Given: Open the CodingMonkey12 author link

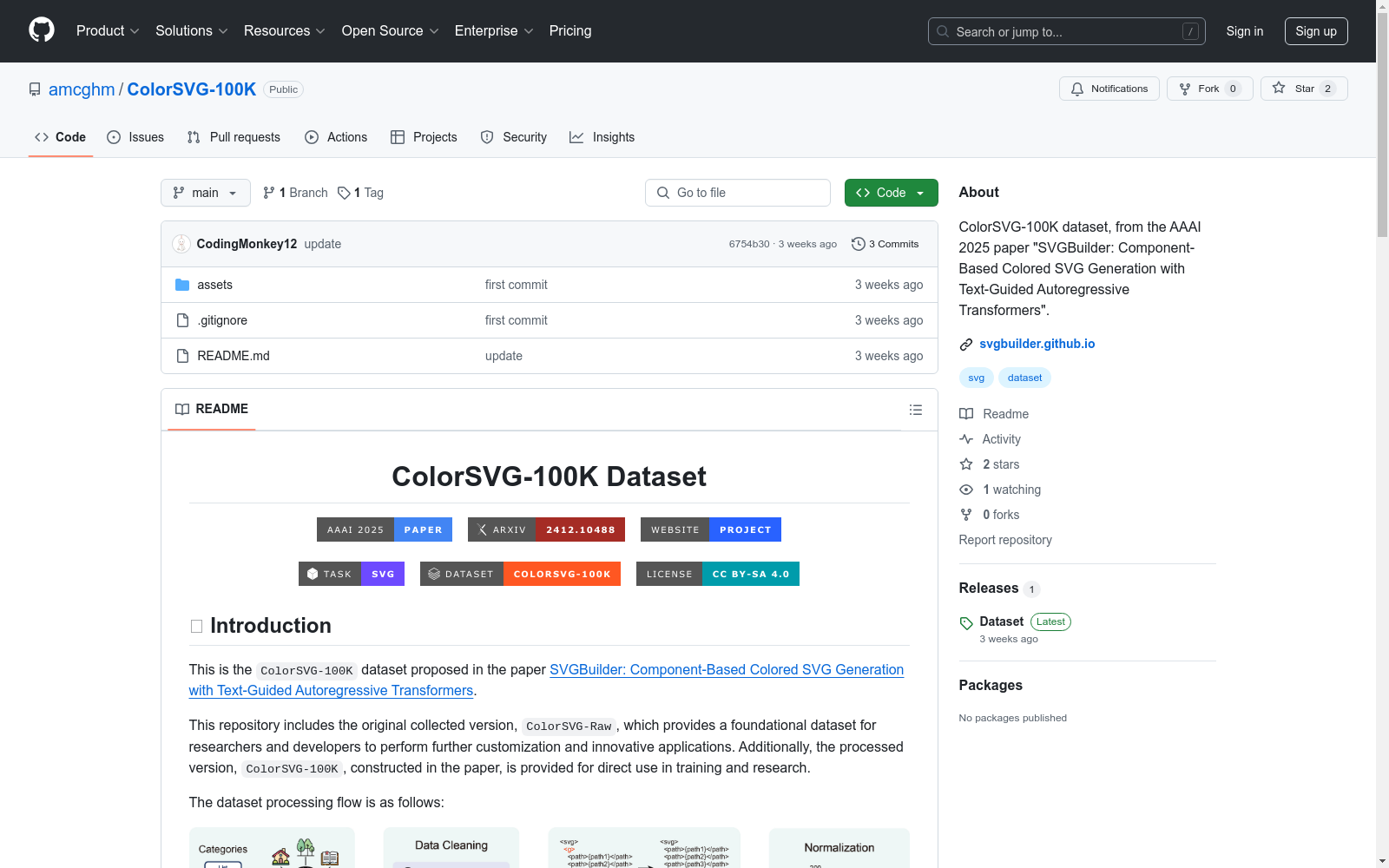Looking at the screenshot, I should coord(247,244).
